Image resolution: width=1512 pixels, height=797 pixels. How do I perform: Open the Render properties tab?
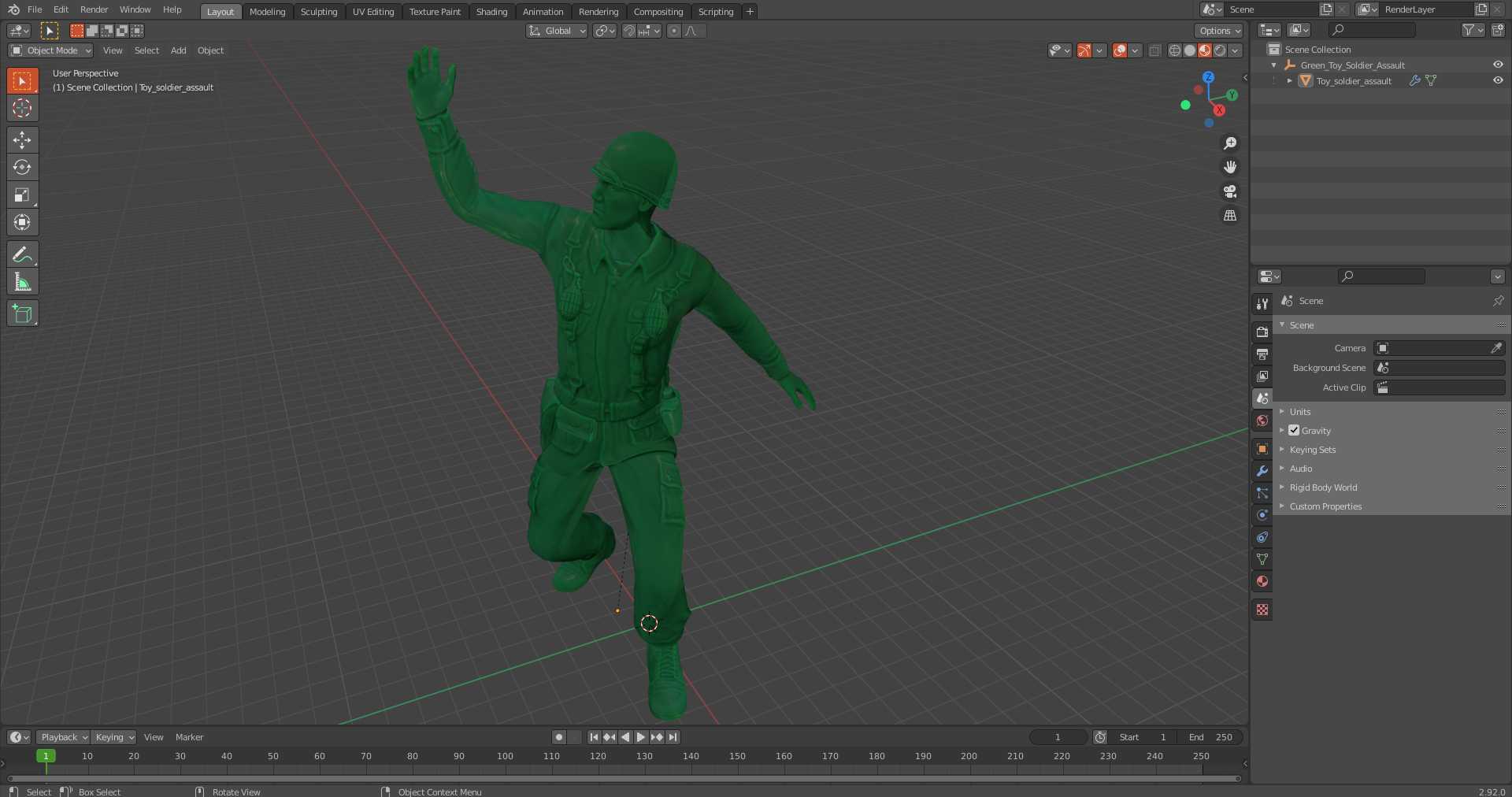point(1262,332)
